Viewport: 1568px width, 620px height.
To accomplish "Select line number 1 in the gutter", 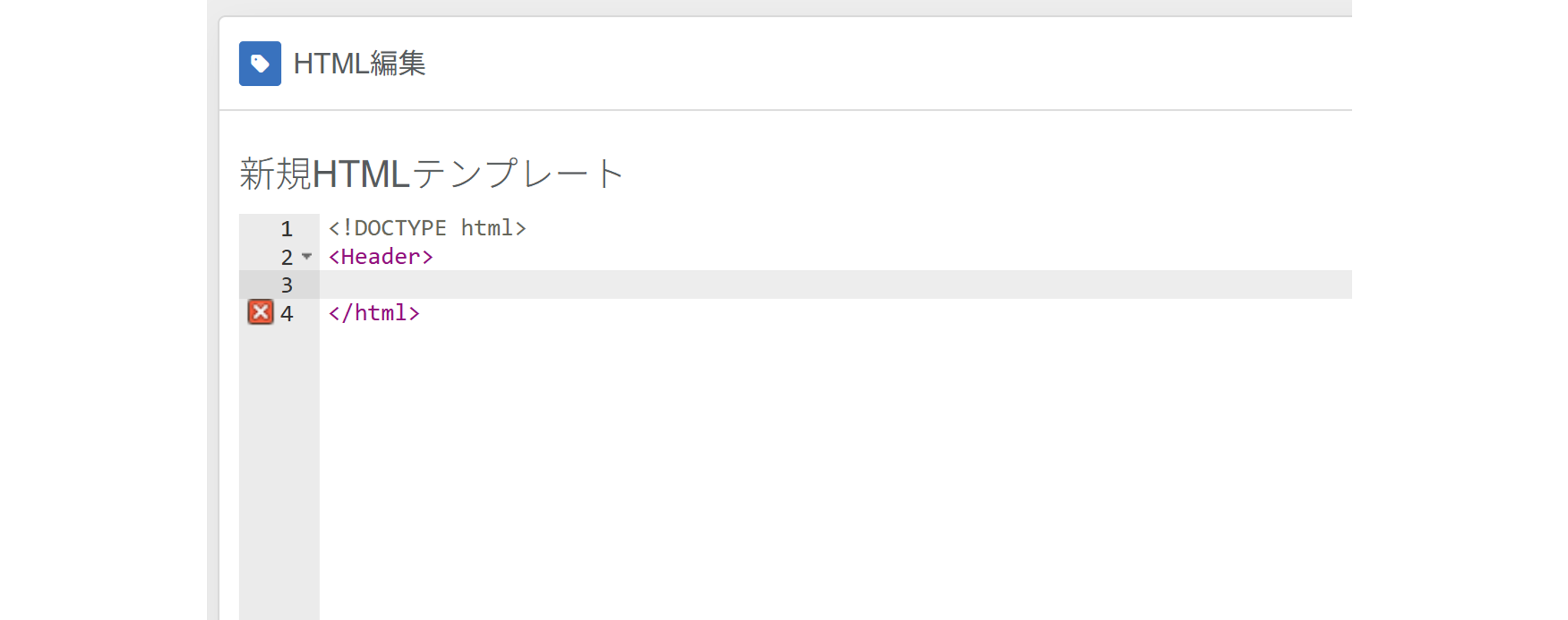I will click(x=286, y=229).
